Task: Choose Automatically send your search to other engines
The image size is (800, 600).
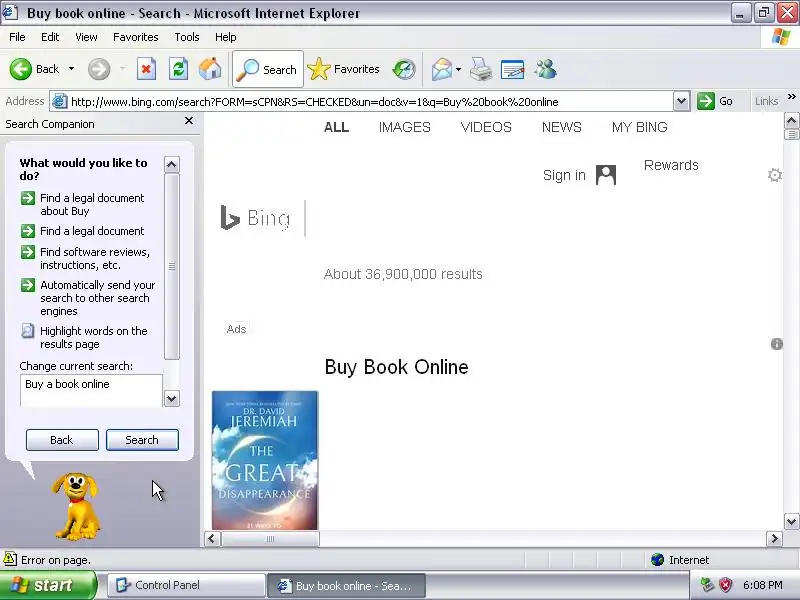Action: (97, 298)
